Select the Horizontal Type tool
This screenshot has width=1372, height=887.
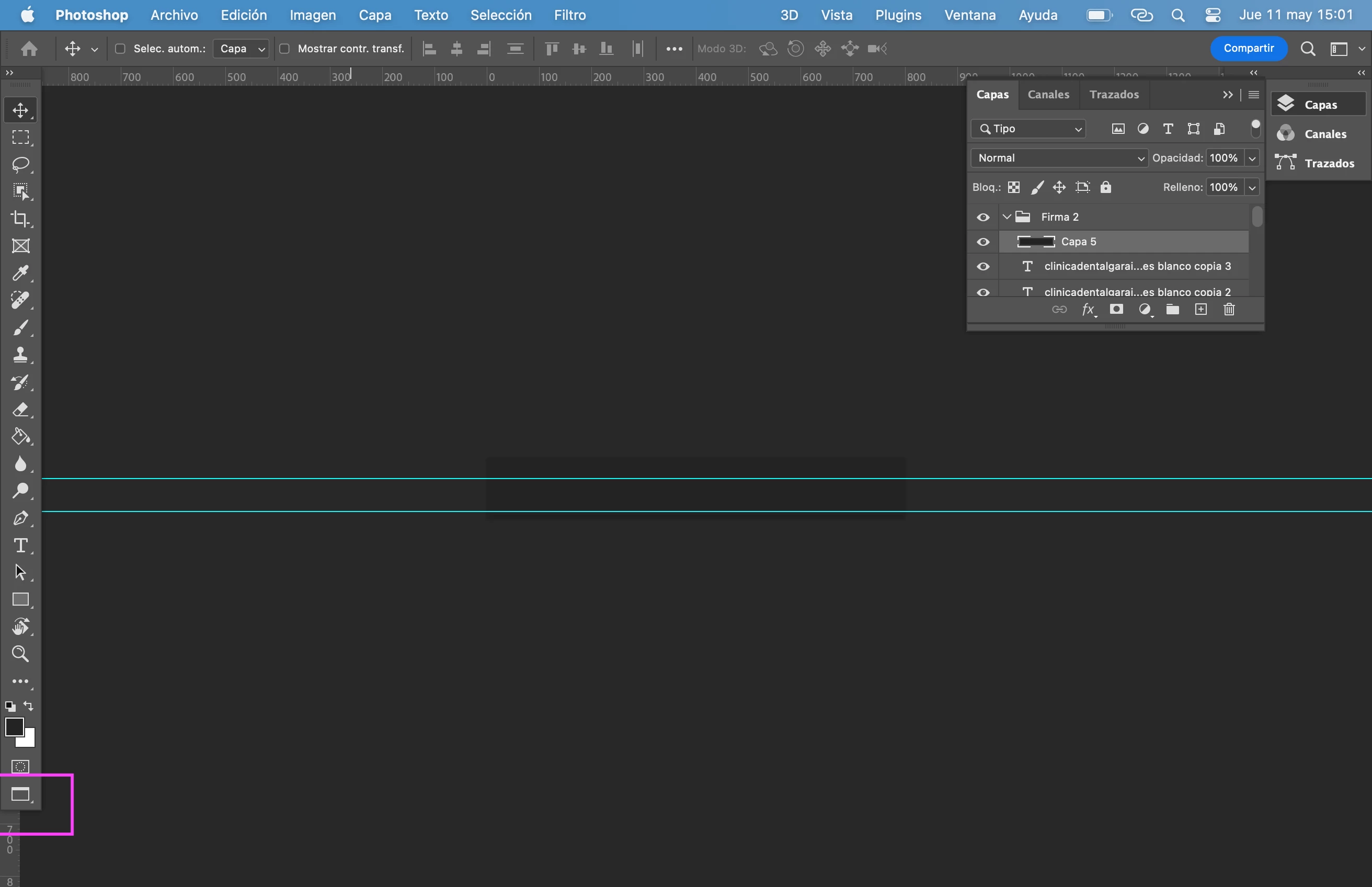tap(21, 545)
